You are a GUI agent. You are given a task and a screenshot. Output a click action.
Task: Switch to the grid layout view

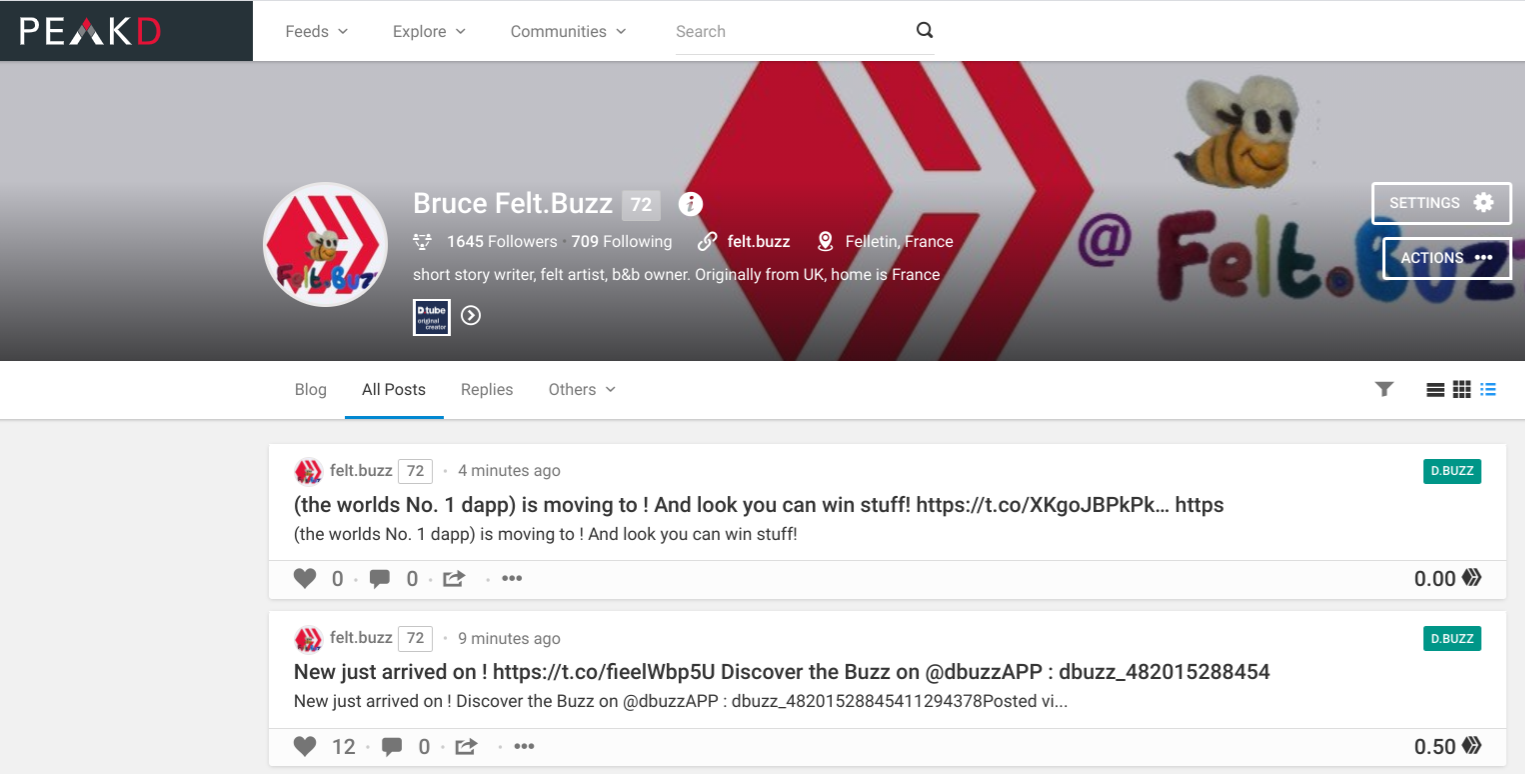(x=1462, y=389)
